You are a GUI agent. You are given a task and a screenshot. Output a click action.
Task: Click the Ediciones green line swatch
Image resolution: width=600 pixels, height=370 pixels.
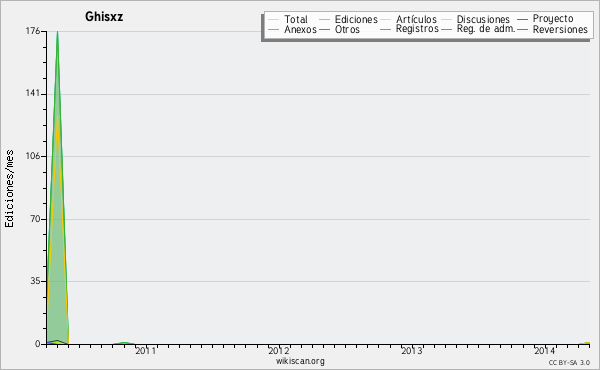pos(324,20)
